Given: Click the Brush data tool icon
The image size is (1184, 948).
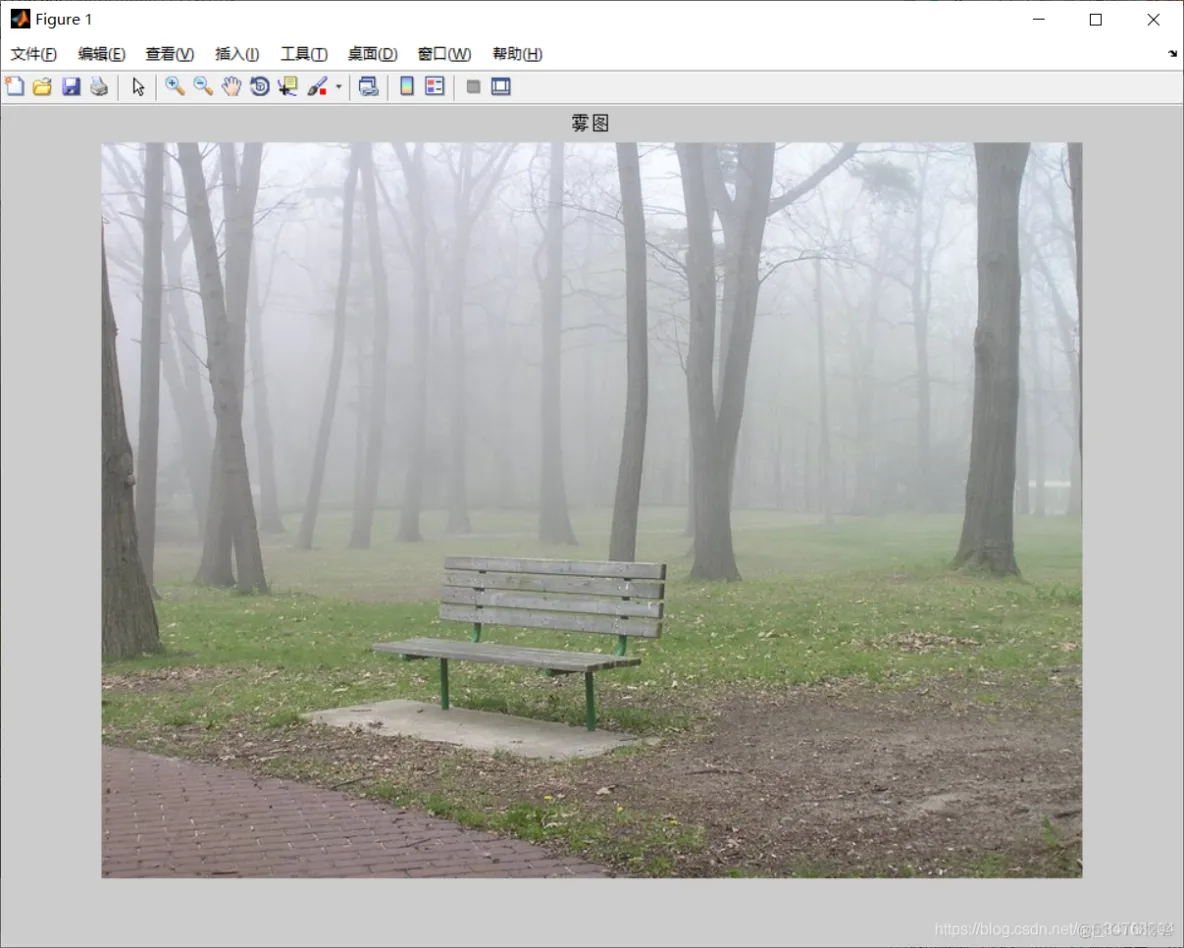Looking at the screenshot, I should click(317, 86).
